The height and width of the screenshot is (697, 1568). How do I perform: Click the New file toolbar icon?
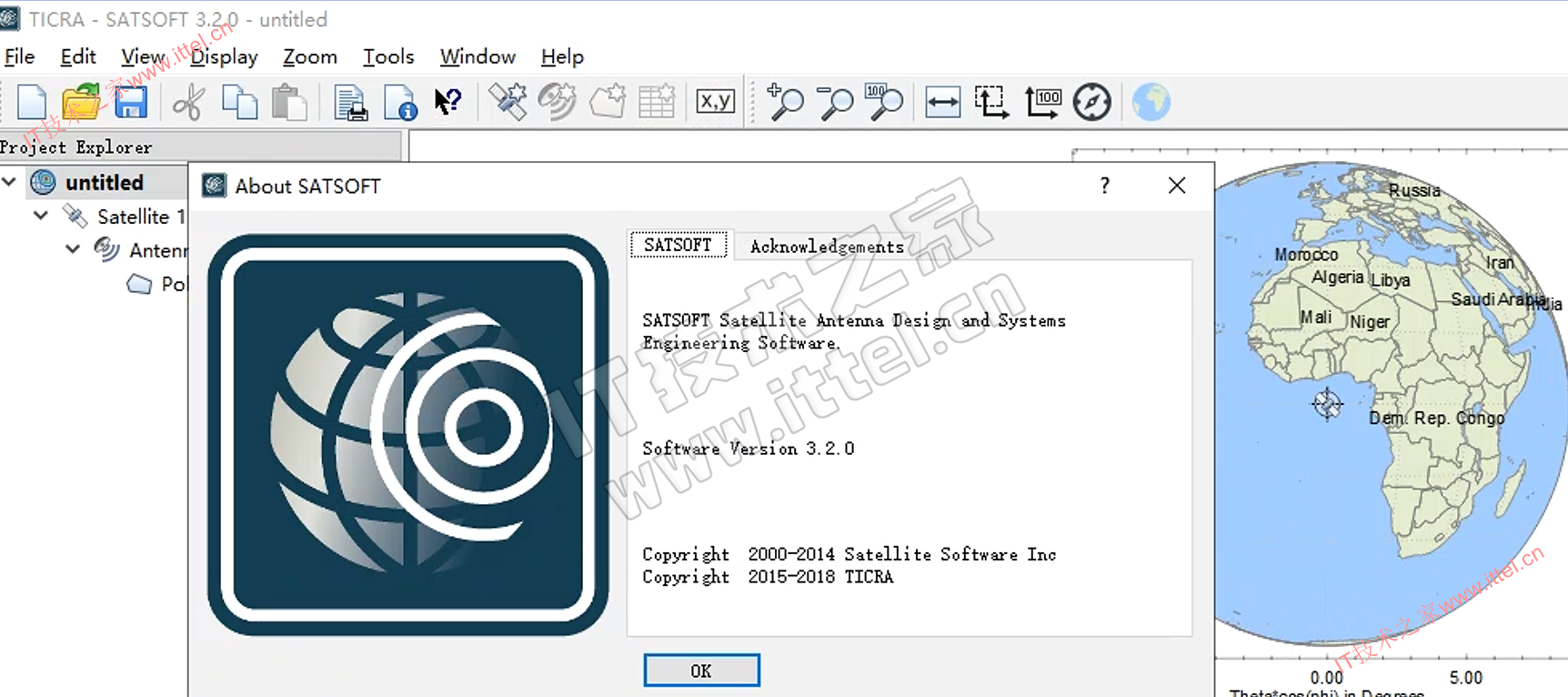click(32, 102)
